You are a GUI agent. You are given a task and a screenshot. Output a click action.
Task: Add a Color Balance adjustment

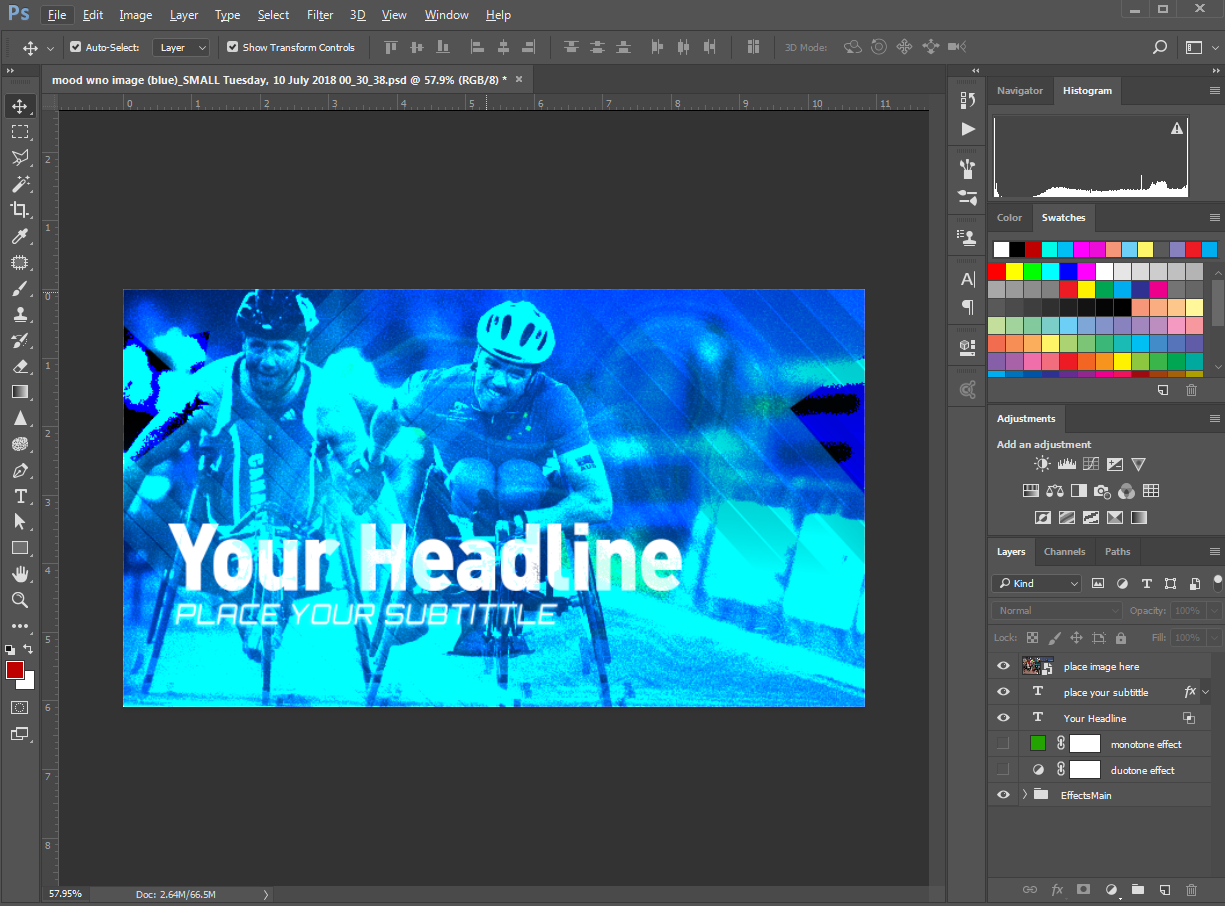(1054, 491)
